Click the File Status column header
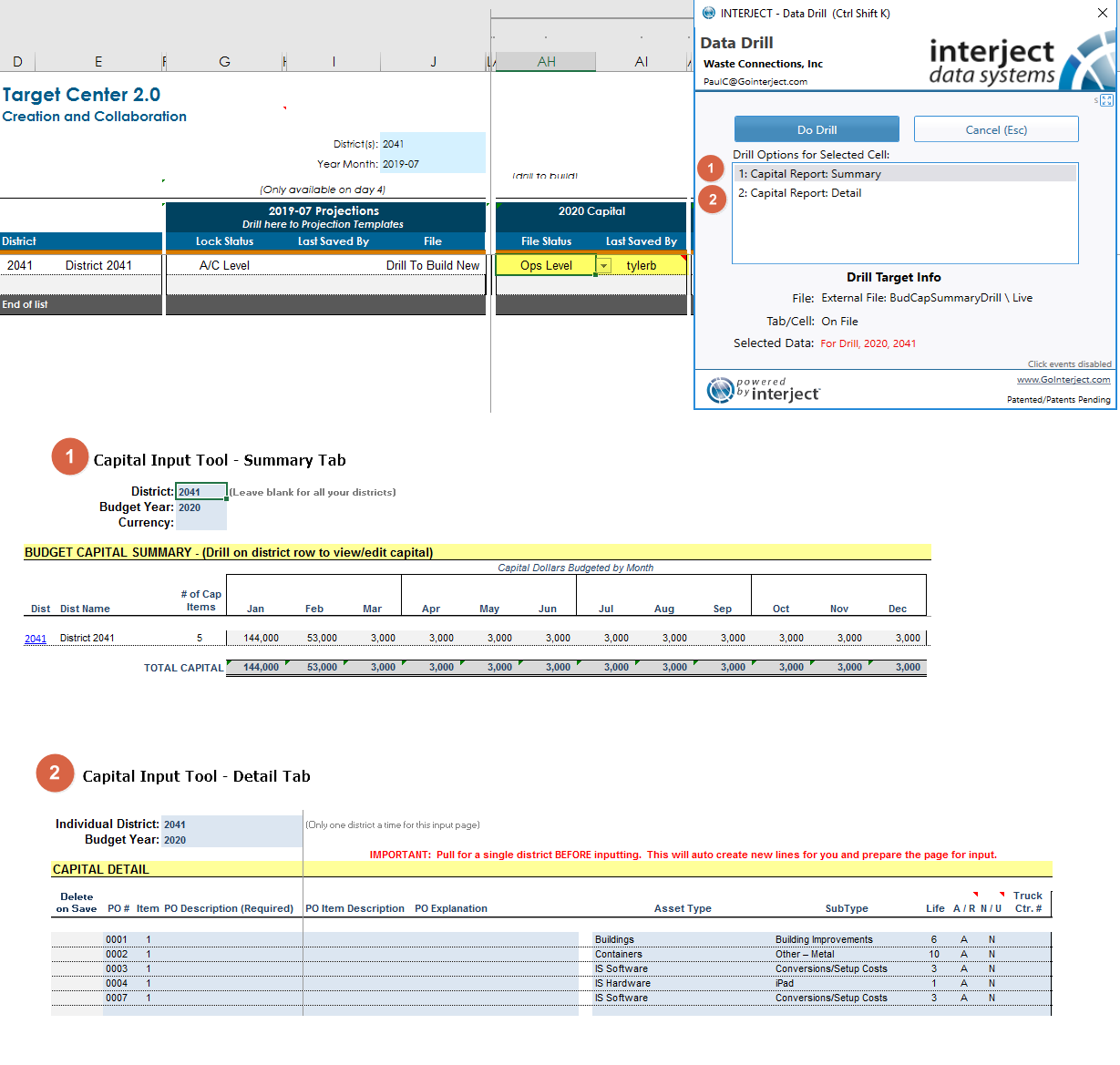The width and height of the screenshot is (1120, 1065). pyautogui.click(x=546, y=241)
